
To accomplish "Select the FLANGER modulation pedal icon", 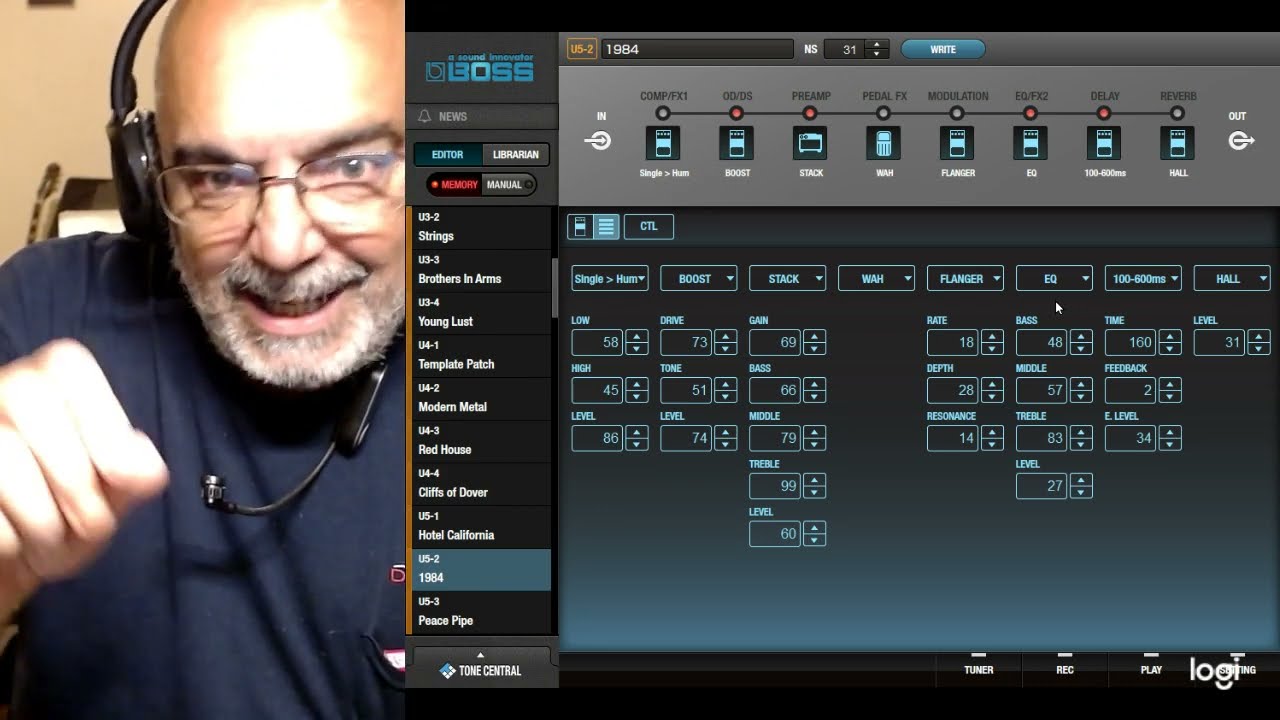I will (957, 143).
